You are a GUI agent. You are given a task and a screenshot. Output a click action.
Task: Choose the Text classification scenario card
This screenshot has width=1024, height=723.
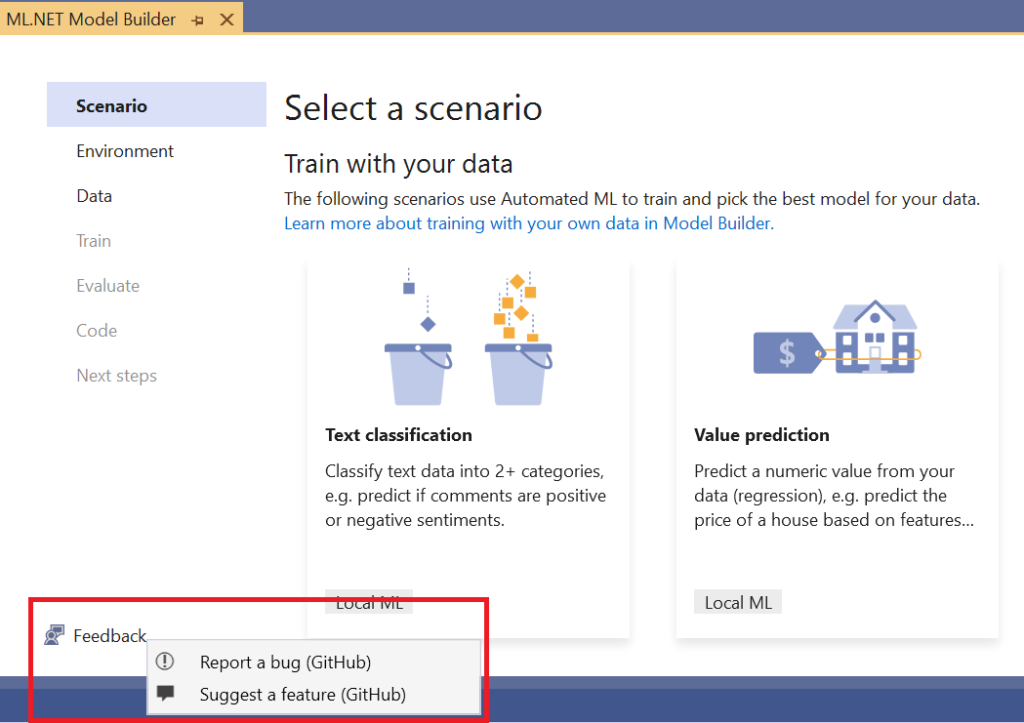(468, 449)
